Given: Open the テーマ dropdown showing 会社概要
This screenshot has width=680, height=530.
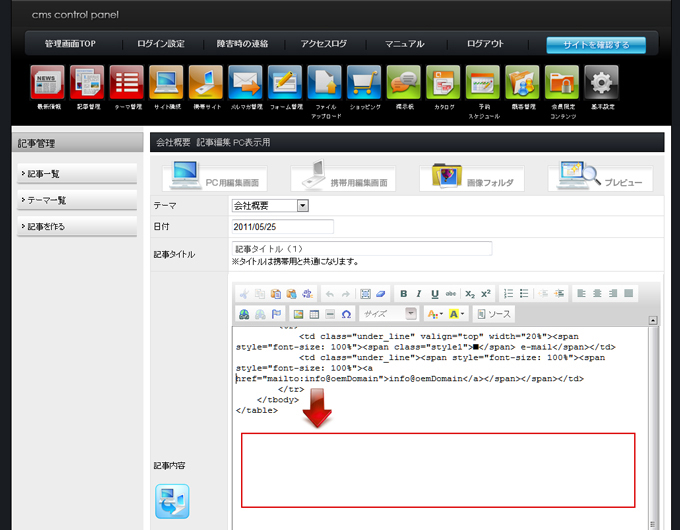Looking at the screenshot, I should click(x=270, y=206).
